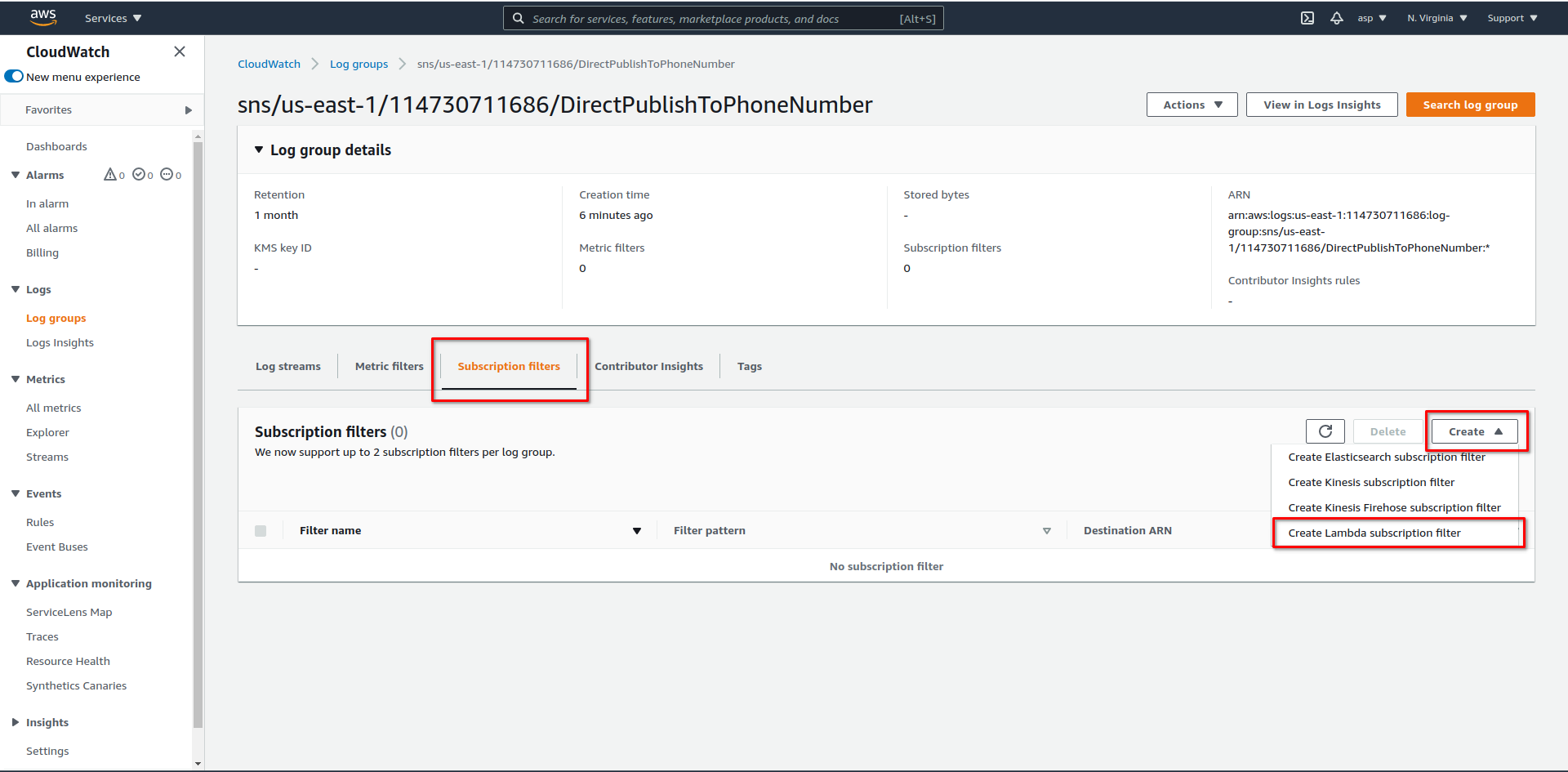1568x772 pixels.
Task: Open Logs Insights in the sidebar
Action: [x=60, y=342]
